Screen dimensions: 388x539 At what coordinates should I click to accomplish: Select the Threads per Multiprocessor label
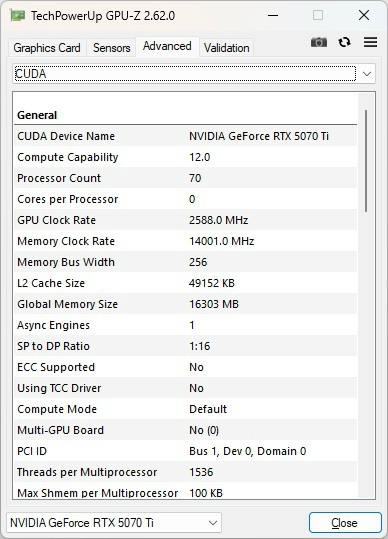click(x=87, y=472)
